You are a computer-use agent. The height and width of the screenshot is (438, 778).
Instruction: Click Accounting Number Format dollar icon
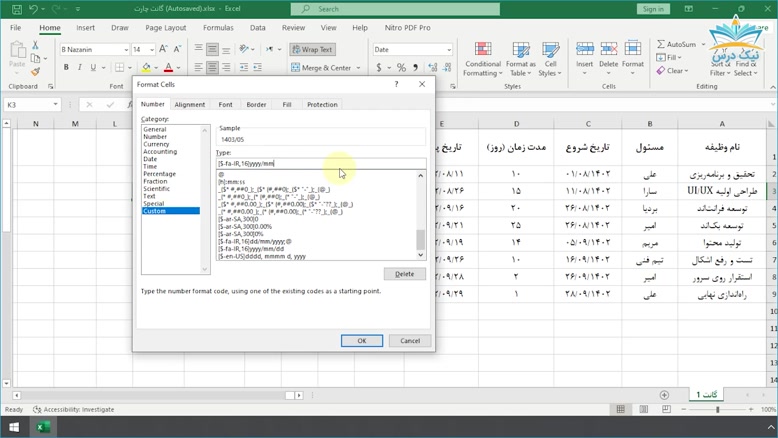point(379,67)
